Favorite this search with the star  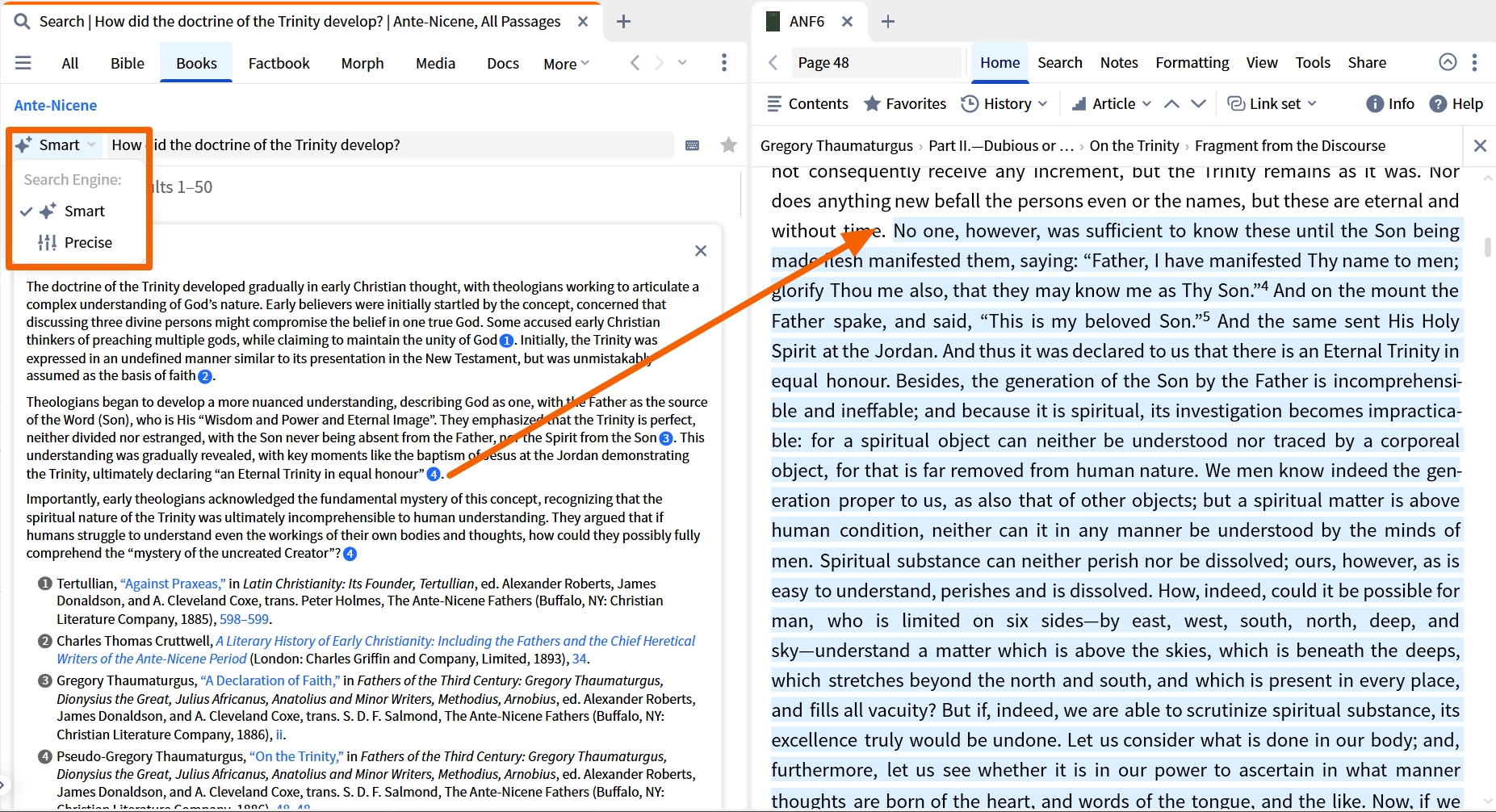(x=729, y=145)
